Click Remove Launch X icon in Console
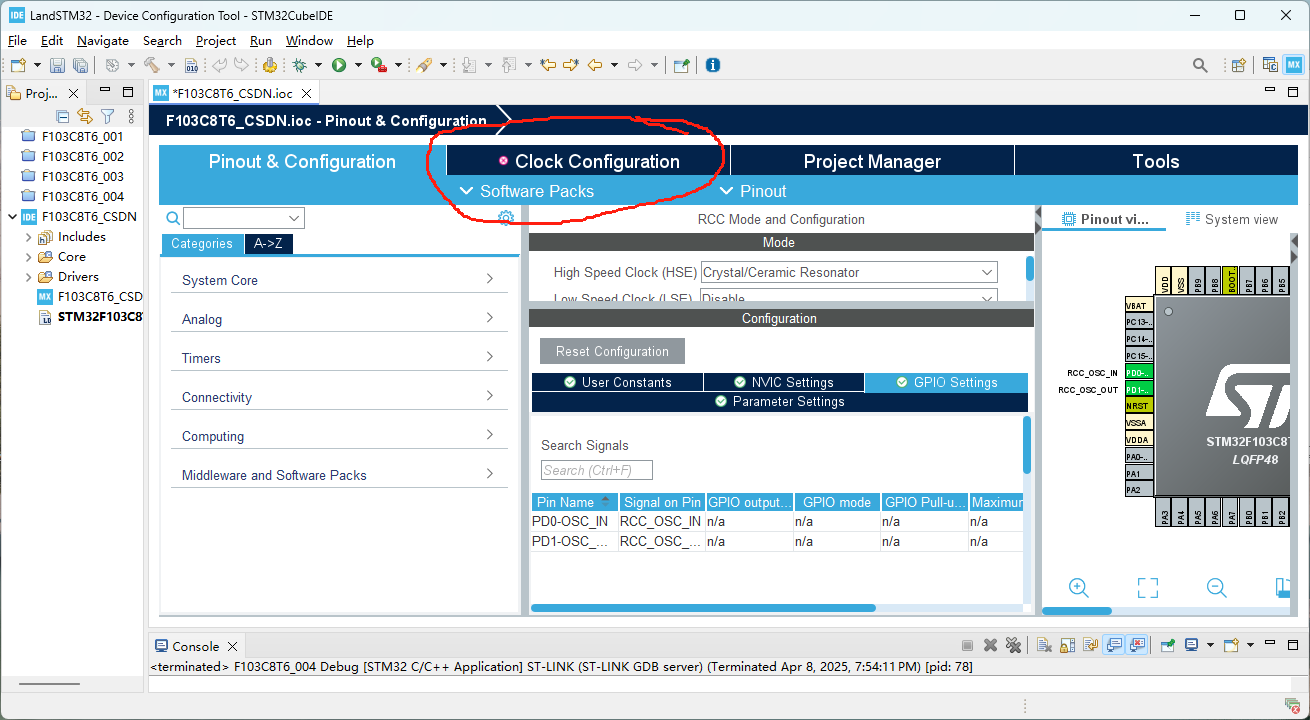The width and height of the screenshot is (1310, 720). point(990,646)
